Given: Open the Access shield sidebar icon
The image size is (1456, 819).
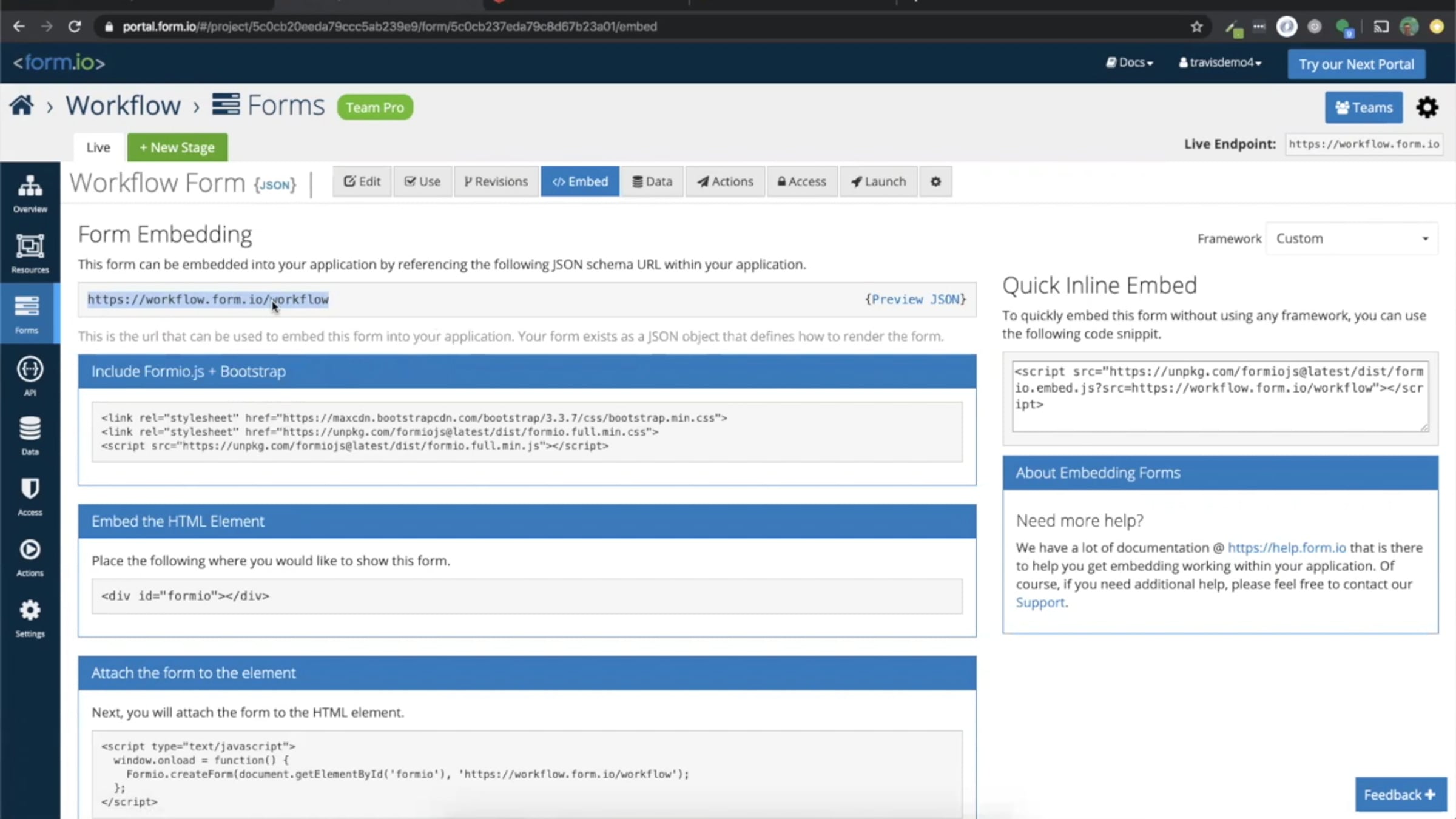Looking at the screenshot, I should (x=30, y=496).
